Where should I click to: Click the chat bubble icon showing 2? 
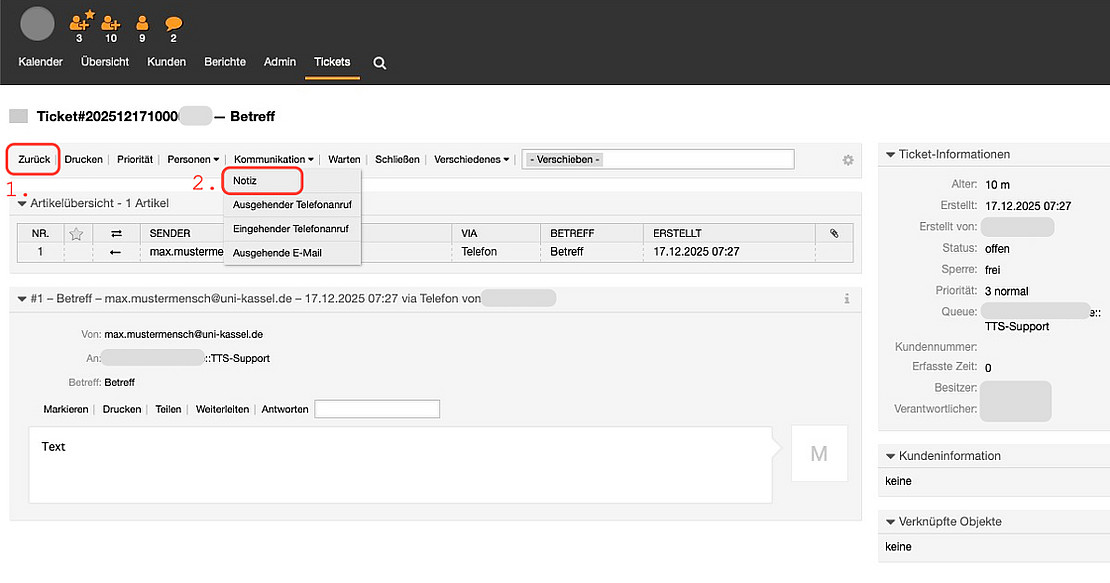point(173,22)
